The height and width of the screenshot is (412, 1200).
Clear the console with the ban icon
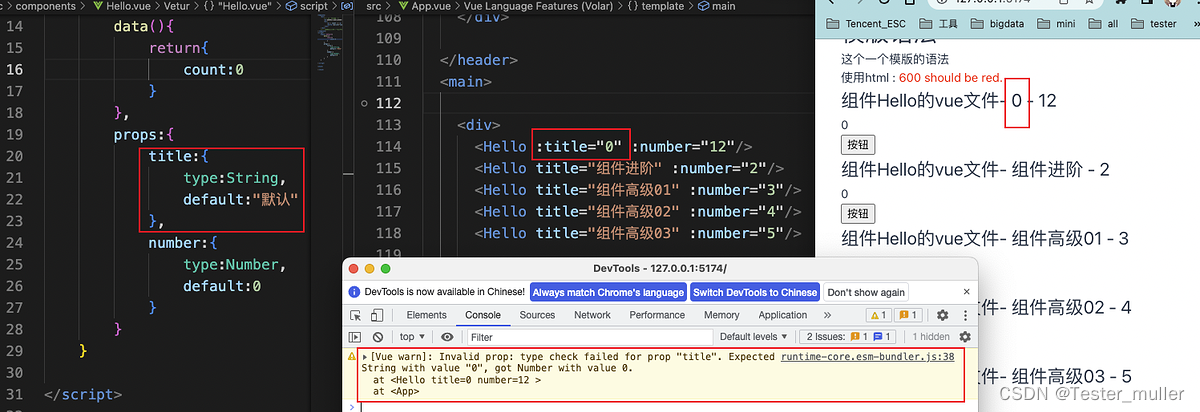click(x=378, y=337)
